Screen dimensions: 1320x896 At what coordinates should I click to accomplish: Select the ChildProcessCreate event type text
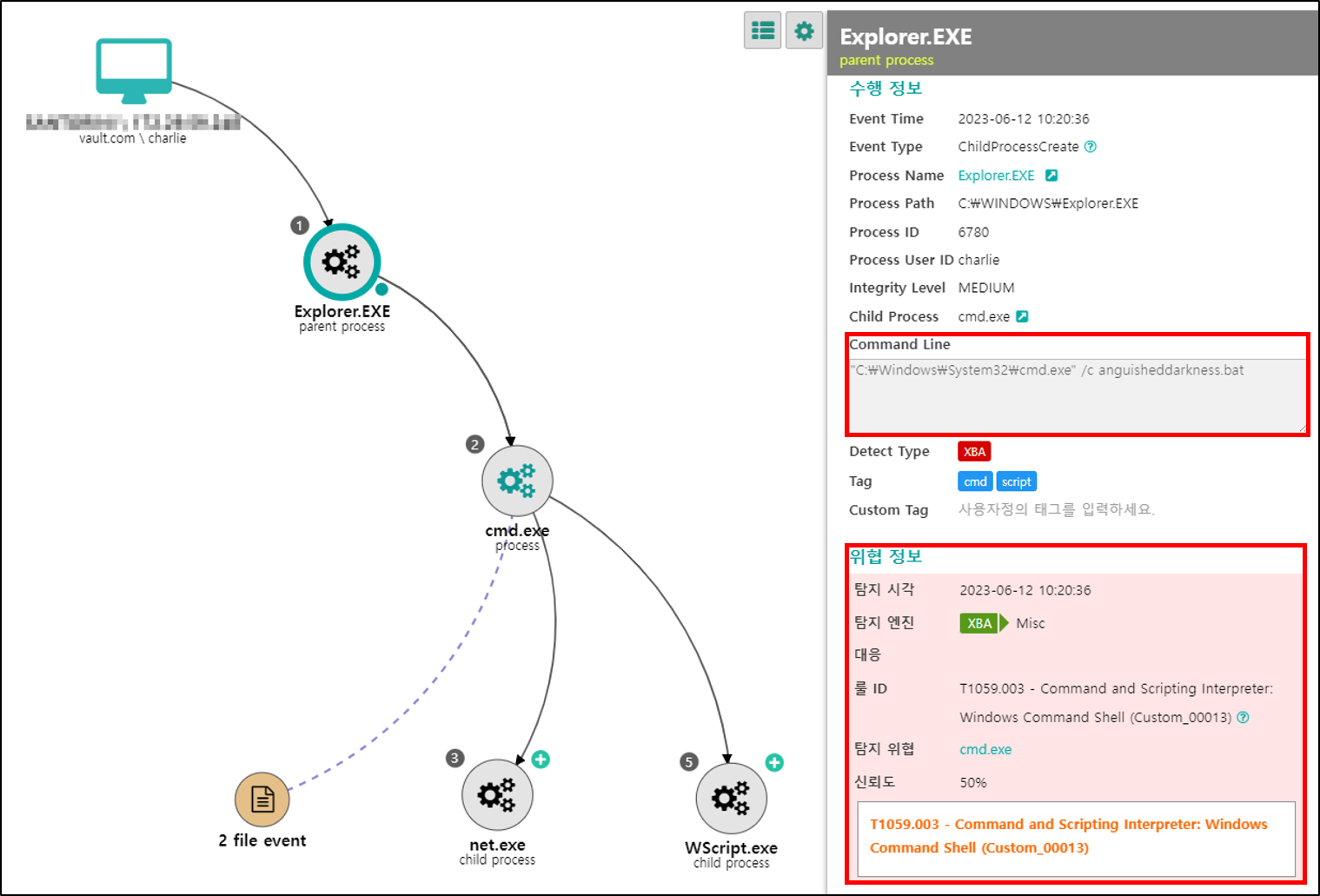(1018, 147)
